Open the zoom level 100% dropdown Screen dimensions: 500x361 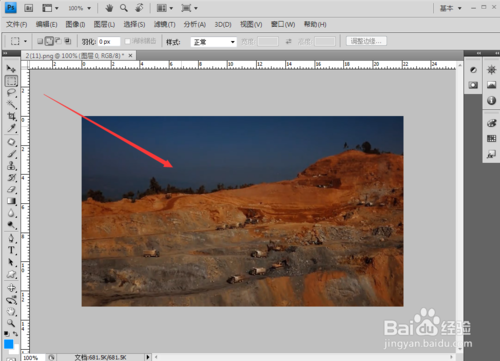pyautogui.click(x=79, y=8)
